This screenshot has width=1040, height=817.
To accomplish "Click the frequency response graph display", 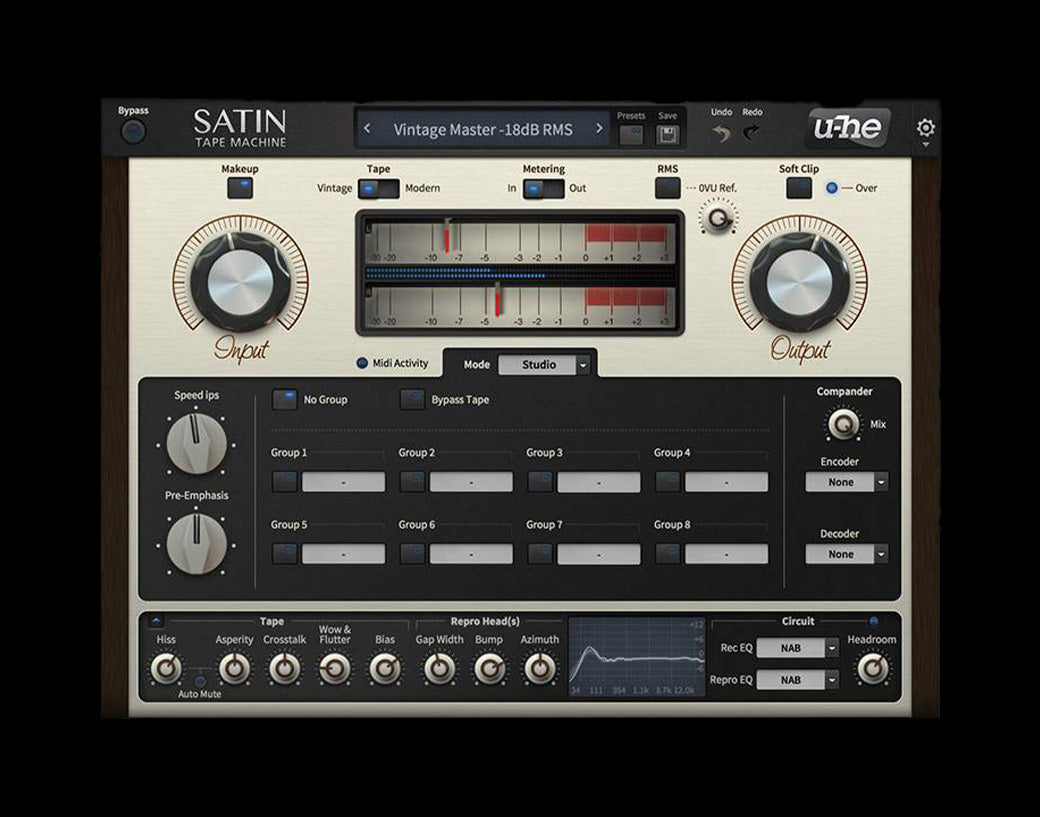I will coord(637,657).
